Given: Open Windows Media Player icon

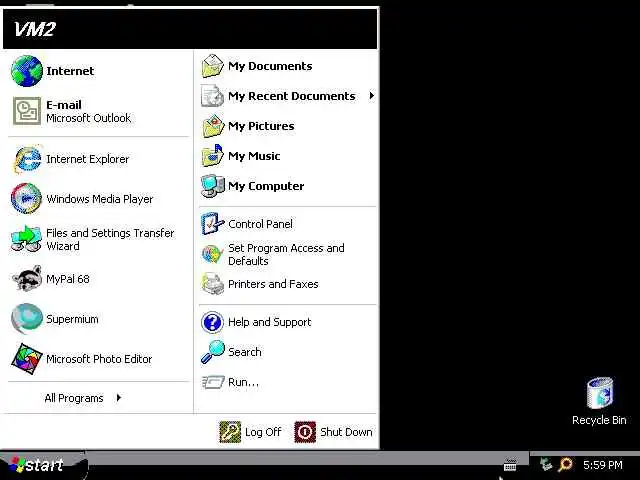Looking at the screenshot, I should [x=27, y=199].
